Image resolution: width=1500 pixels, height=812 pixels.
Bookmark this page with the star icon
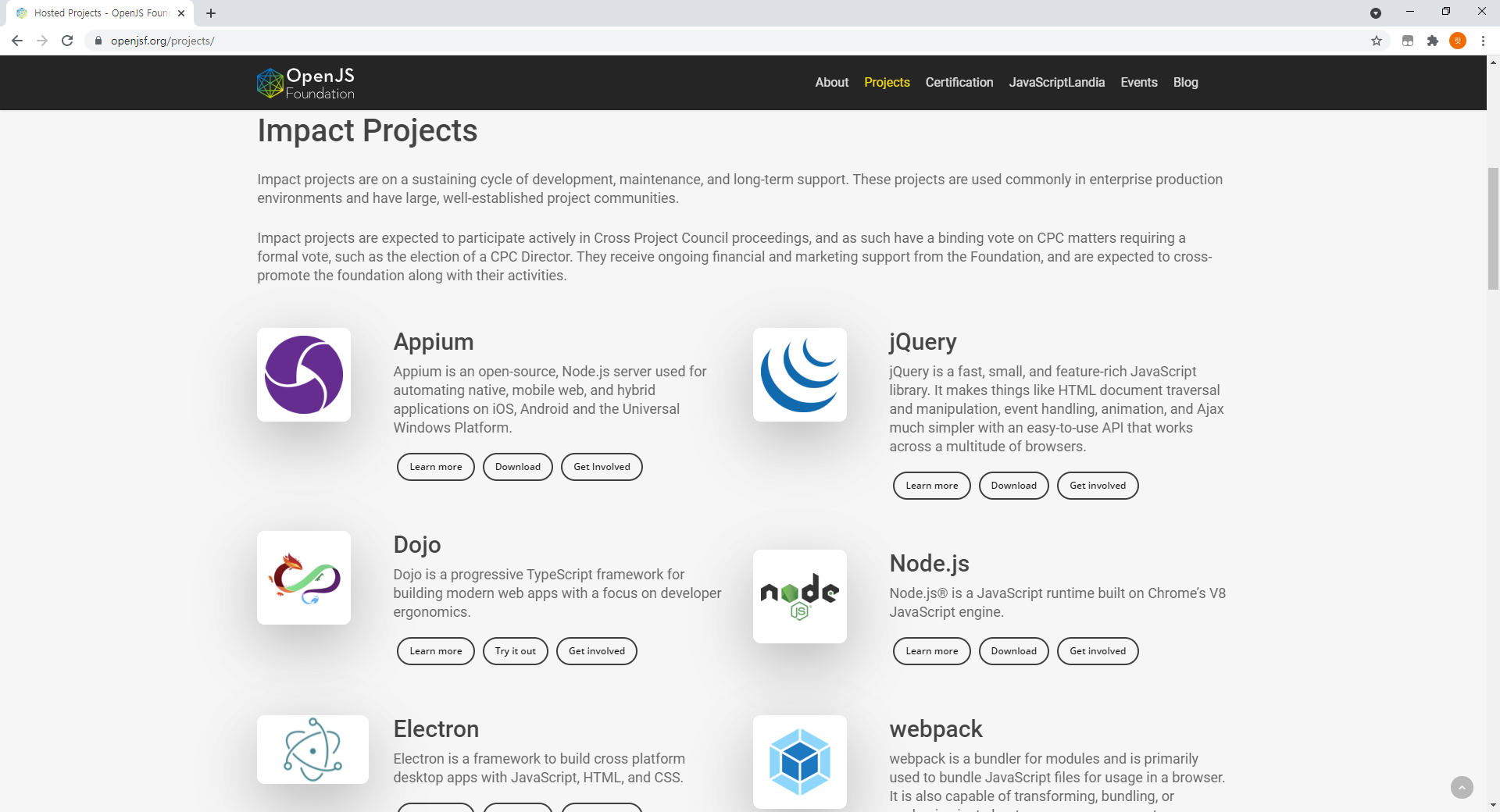[x=1377, y=41]
